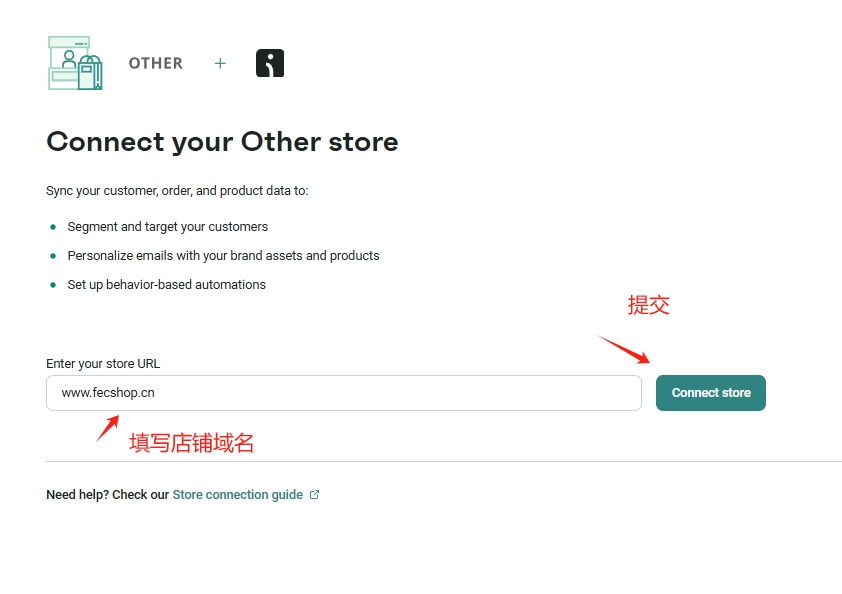This screenshot has height=594, width=842.
Task: Click the Need help? Check our text
Action: click(x=107, y=494)
